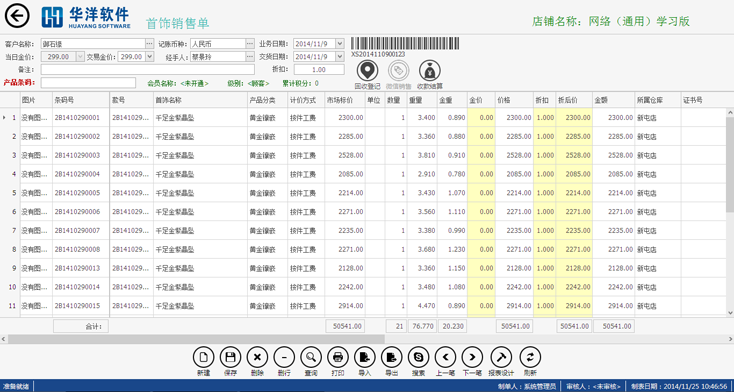
Task: Select barcode cell 2B1410290015
Action: click(81, 306)
